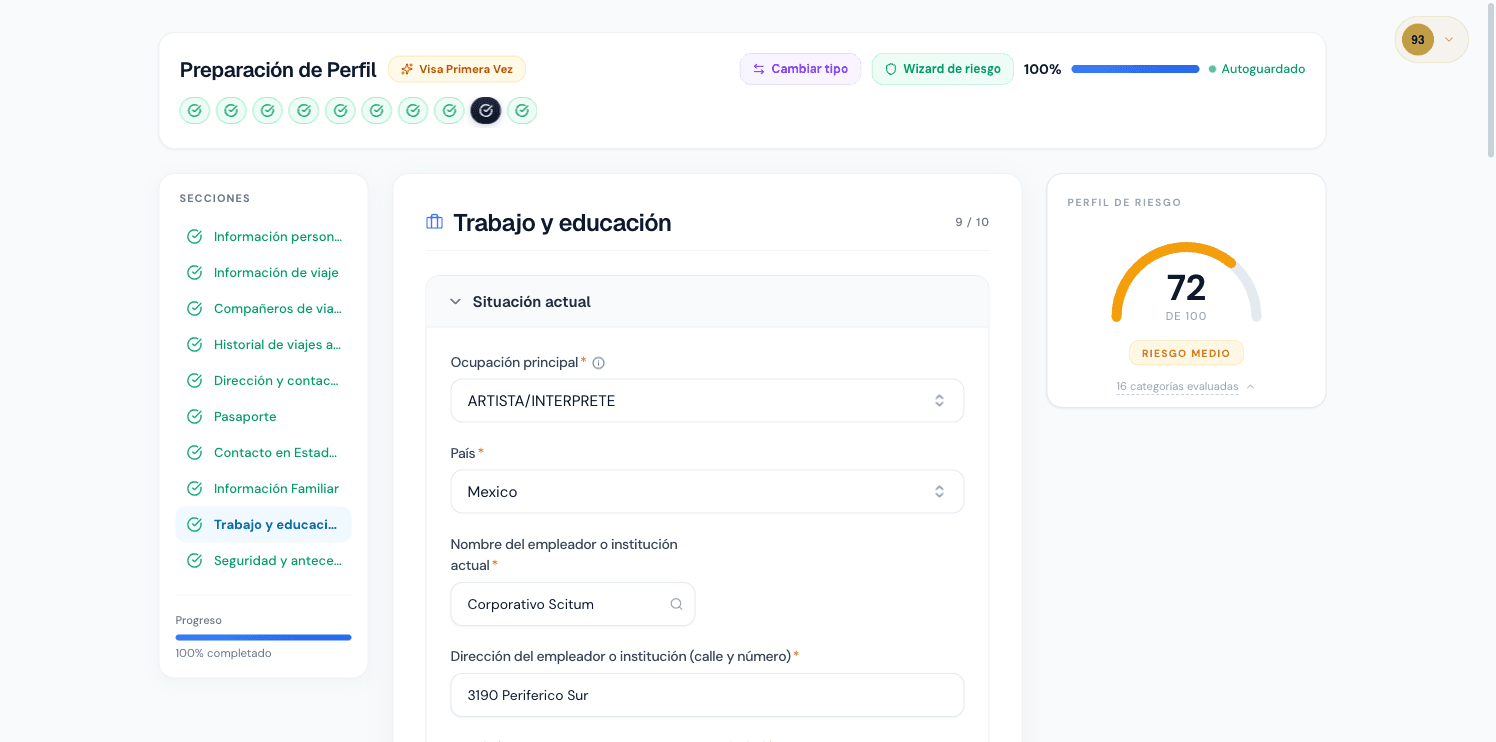The width and height of the screenshot is (1496, 742).
Task: Click the magnifier icon in the employer field
Action: click(676, 604)
